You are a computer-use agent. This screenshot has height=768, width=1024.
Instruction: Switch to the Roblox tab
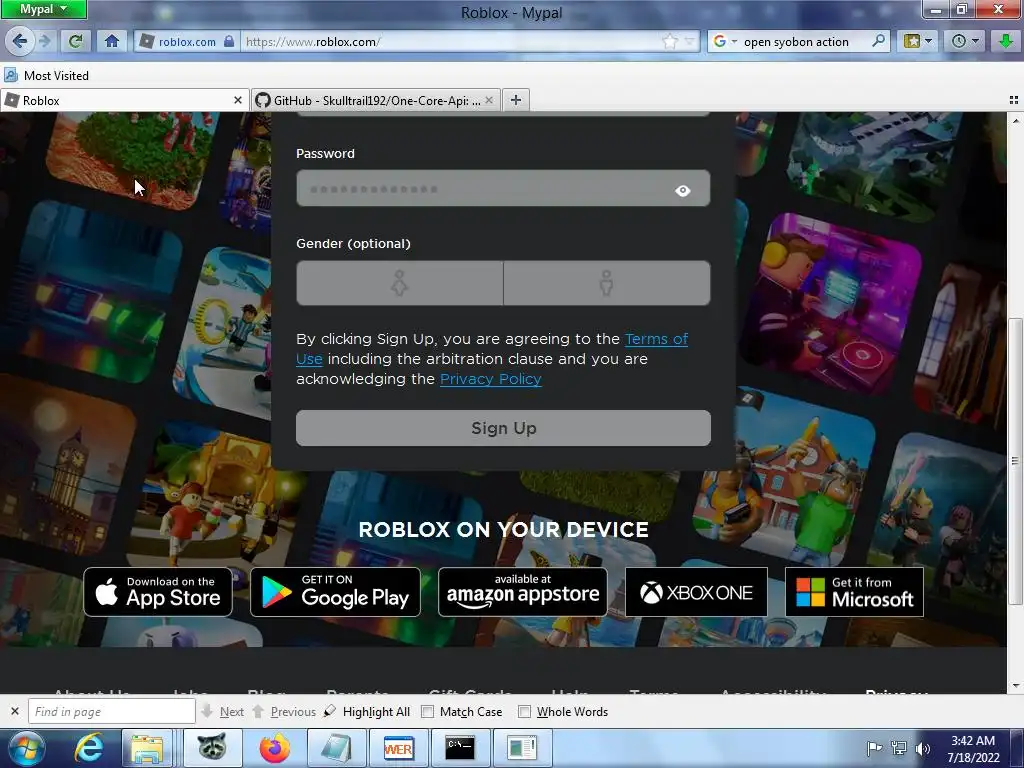(x=124, y=100)
